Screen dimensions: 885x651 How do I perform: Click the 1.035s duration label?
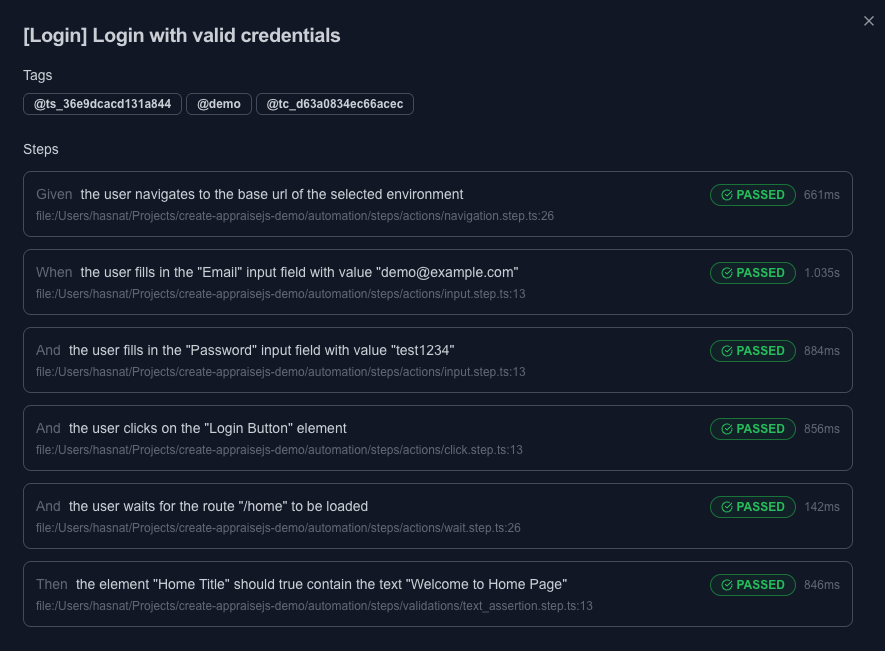821,273
